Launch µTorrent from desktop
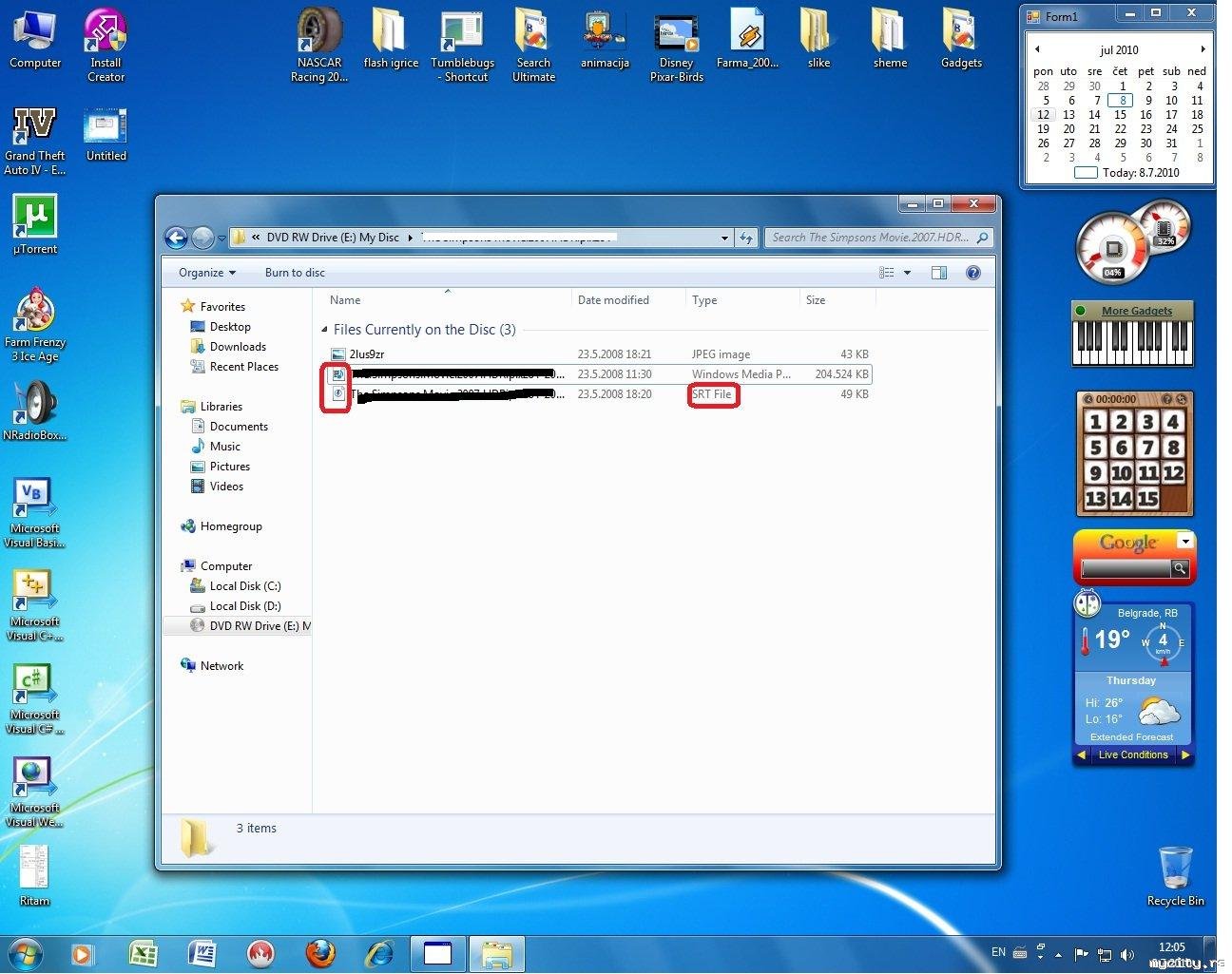Screen dimensions: 1232x974 coord(35,224)
